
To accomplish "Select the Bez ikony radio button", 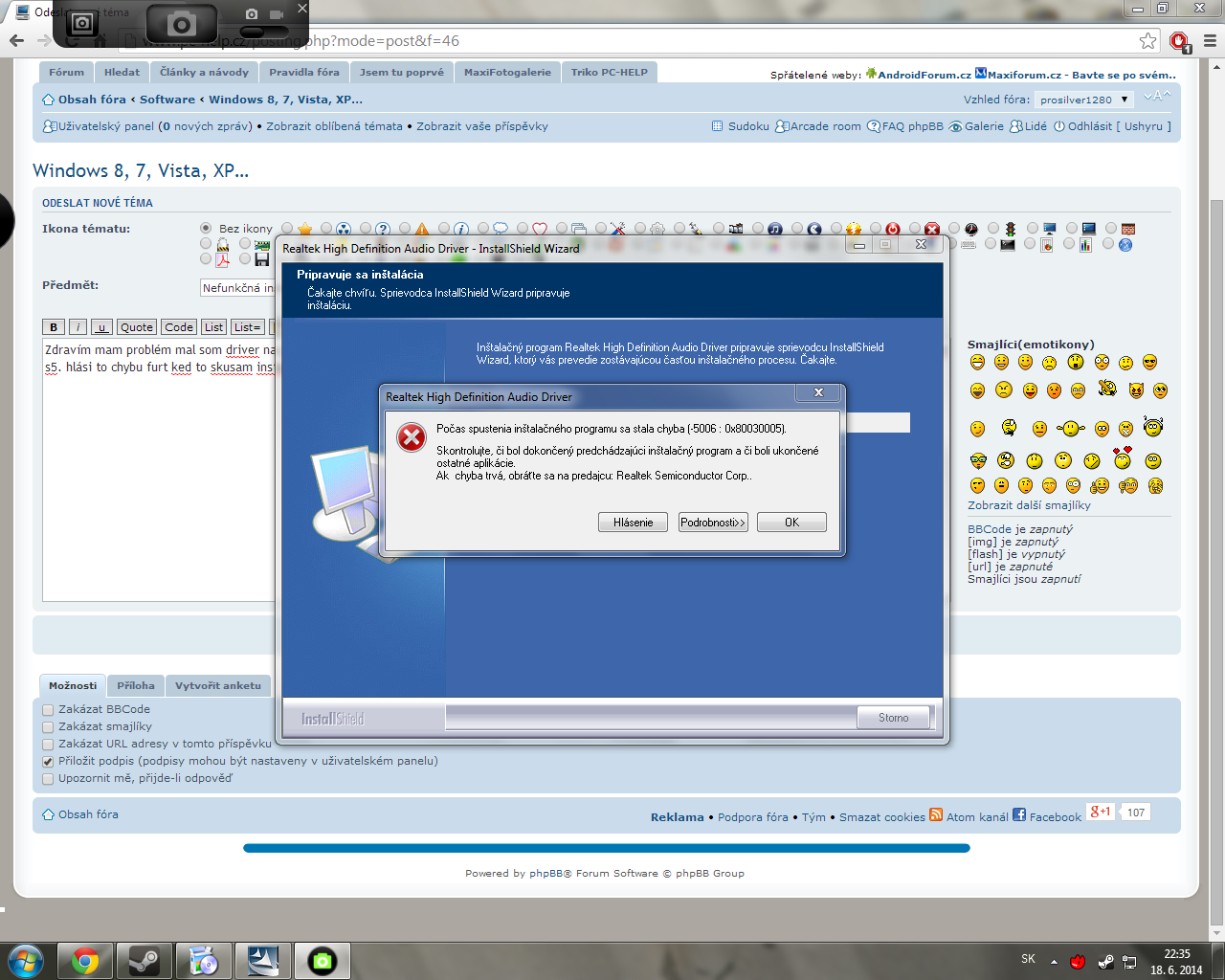I will (206, 228).
